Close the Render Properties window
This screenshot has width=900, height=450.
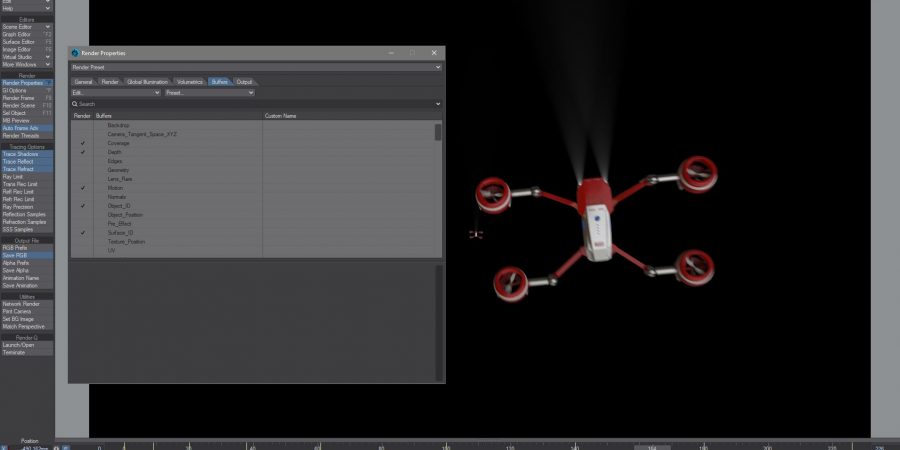point(434,53)
